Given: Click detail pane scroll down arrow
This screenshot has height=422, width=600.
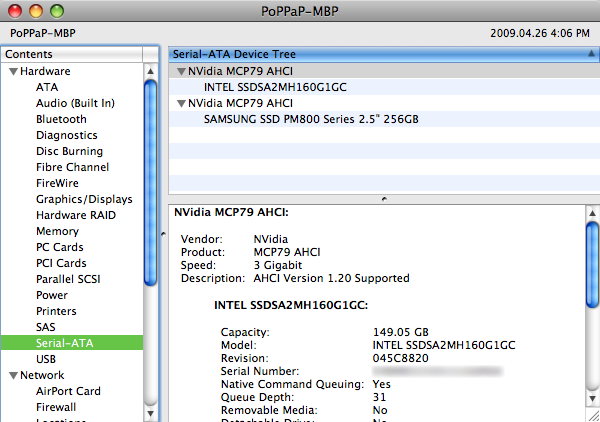Looking at the screenshot, I should coord(592,399).
